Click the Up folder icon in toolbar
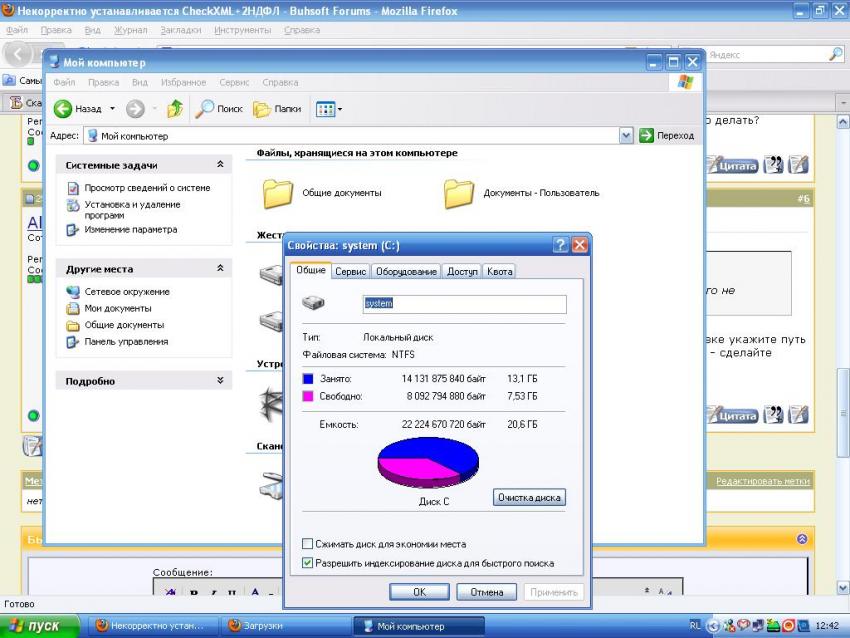Screen dimensions: 850x638 (175, 109)
